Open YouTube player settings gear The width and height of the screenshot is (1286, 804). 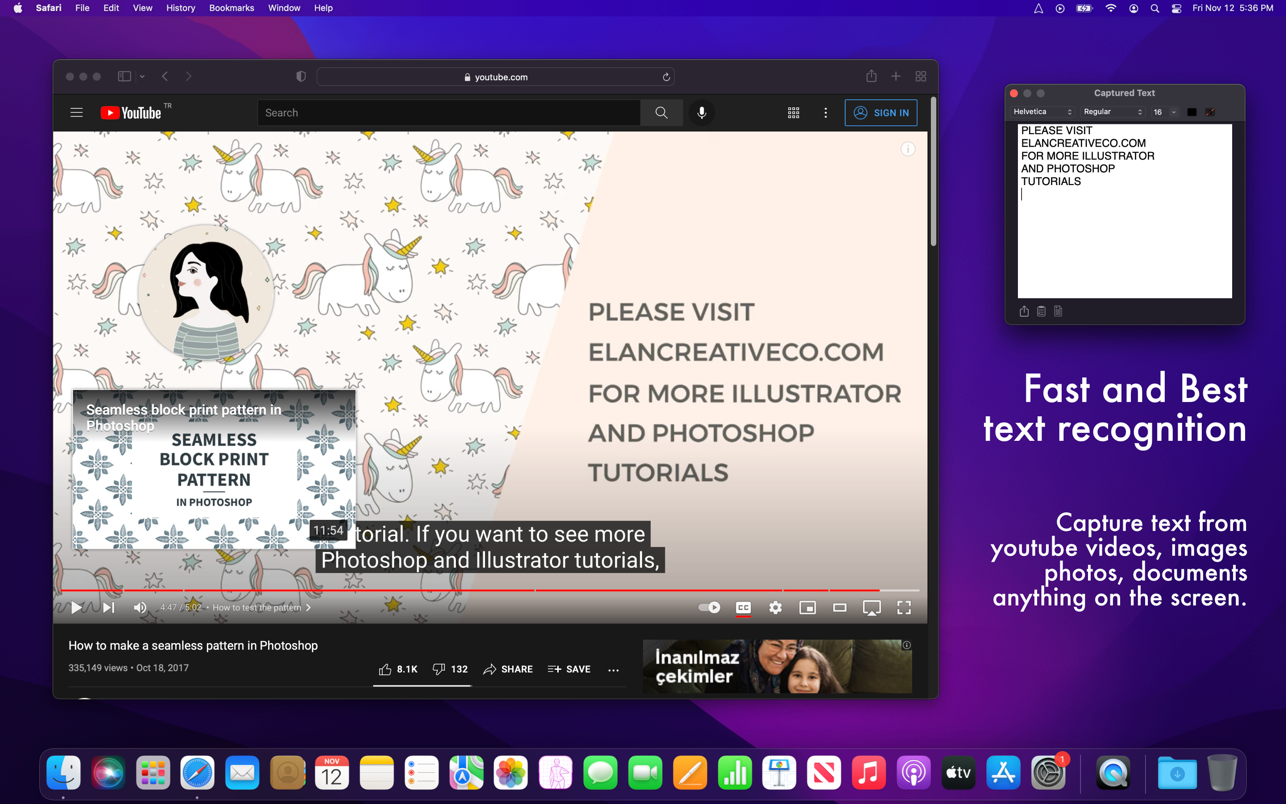coord(775,607)
